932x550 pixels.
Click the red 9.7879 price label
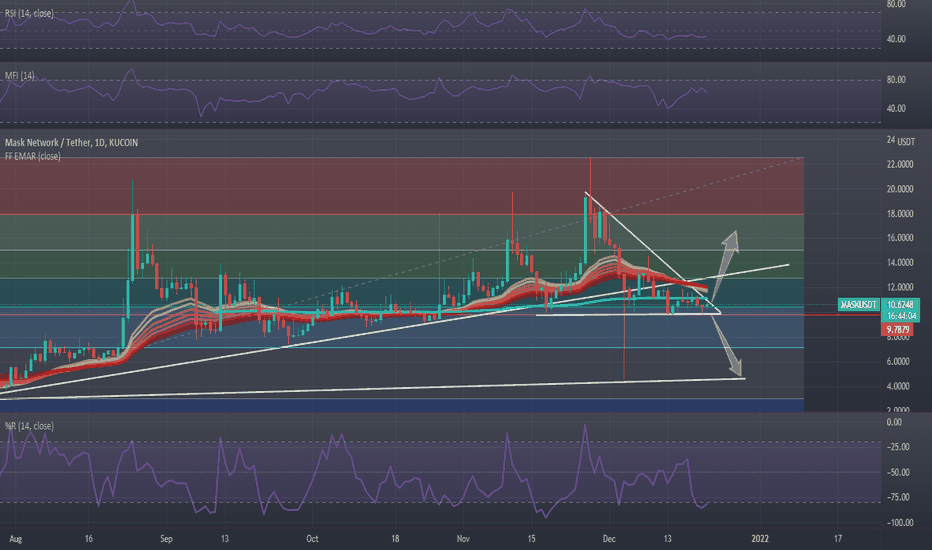pyautogui.click(x=898, y=329)
